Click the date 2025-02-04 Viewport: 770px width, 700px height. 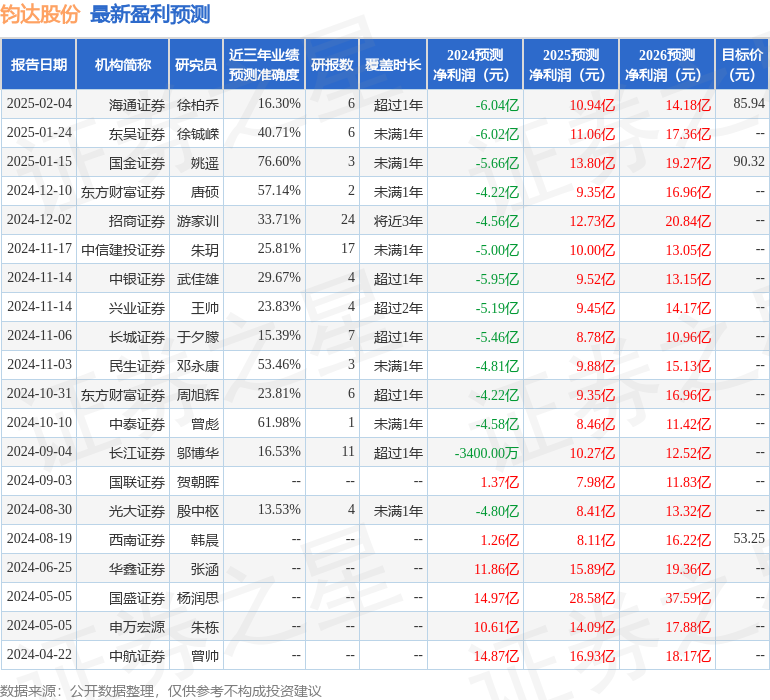point(39,104)
